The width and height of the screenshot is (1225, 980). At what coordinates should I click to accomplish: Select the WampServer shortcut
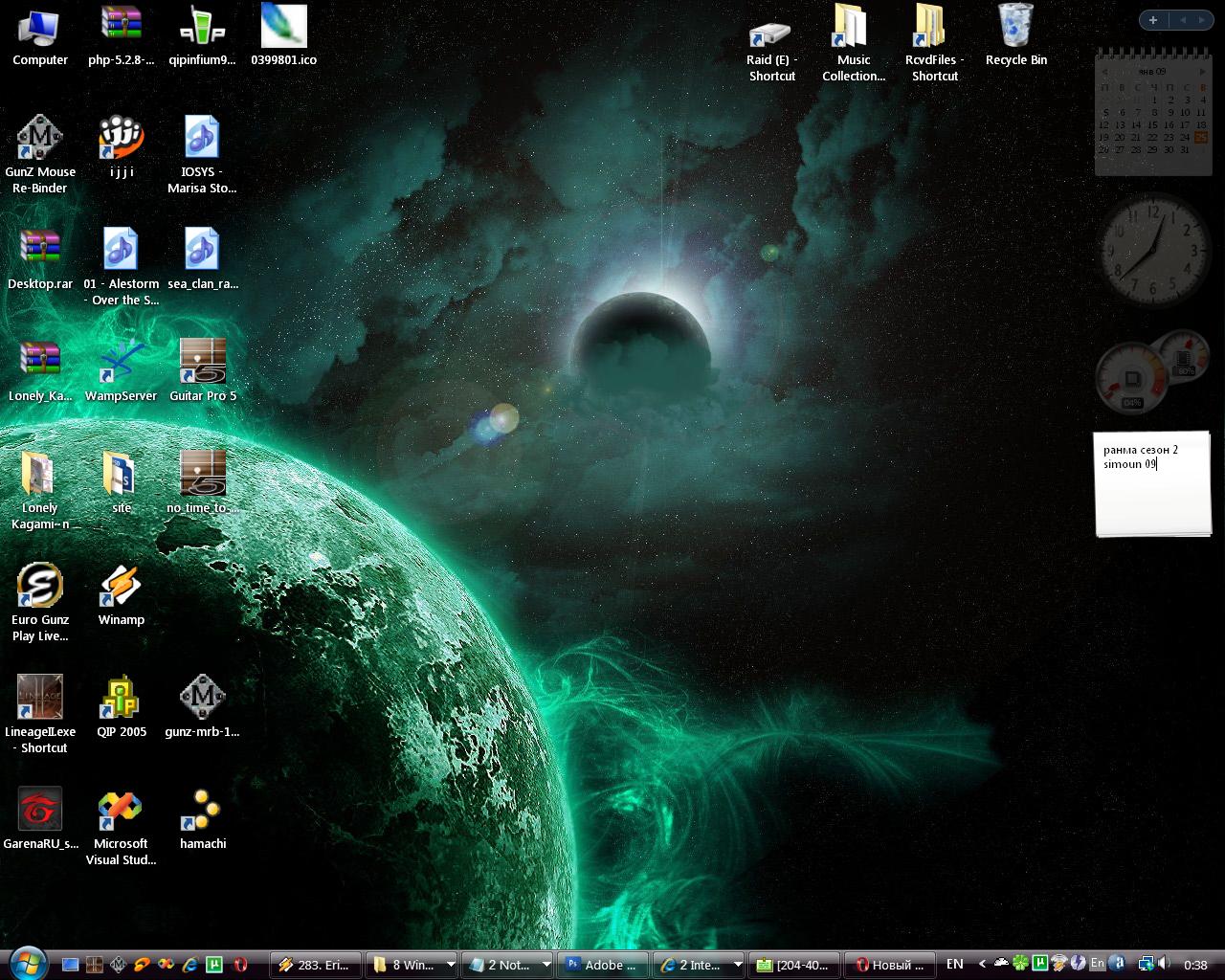click(122, 371)
